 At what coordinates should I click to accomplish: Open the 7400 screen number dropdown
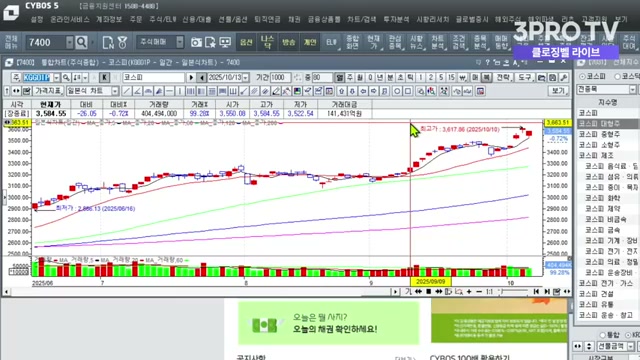point(70,42)
